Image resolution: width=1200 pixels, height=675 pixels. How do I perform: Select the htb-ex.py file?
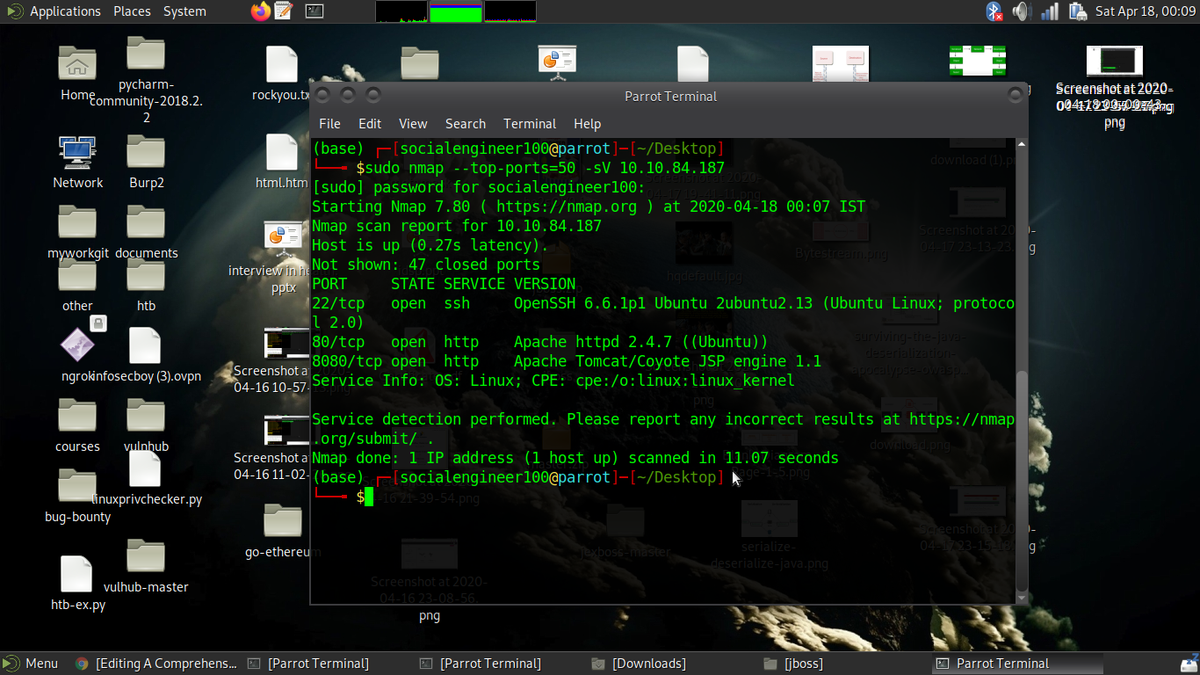(78, 584)
